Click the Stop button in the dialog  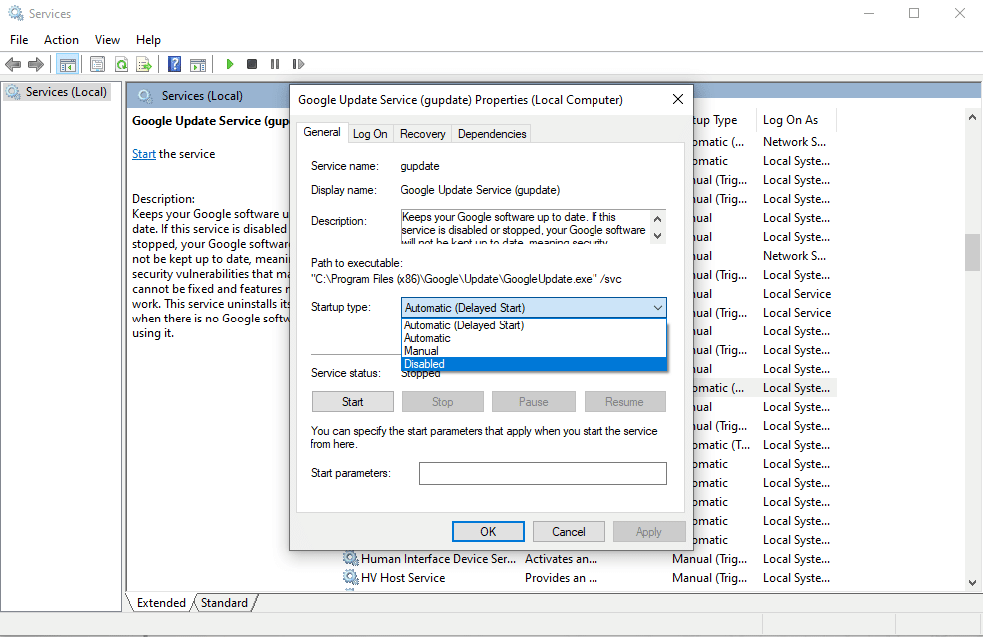pos(443,402)
